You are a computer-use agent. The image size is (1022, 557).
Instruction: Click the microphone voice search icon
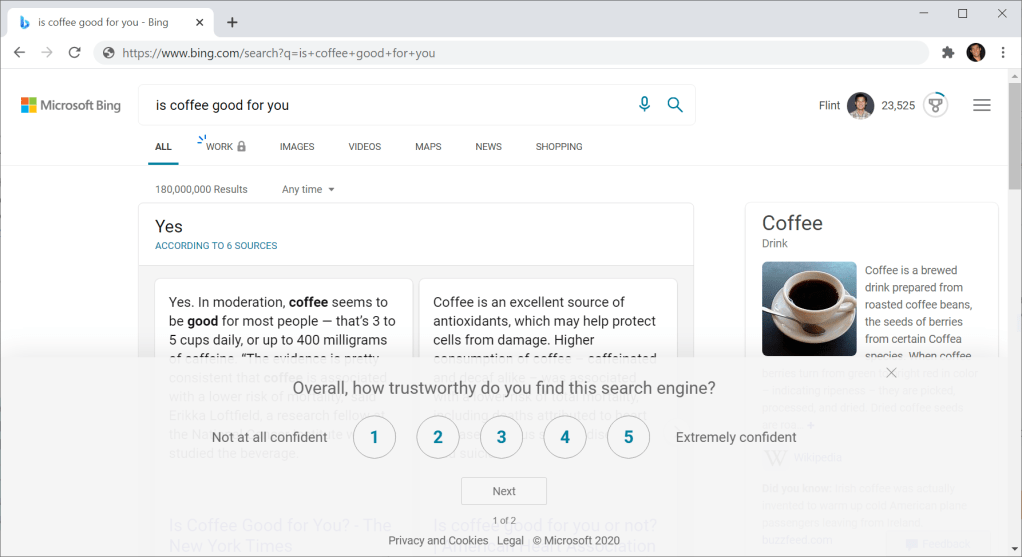coord(644,104)
